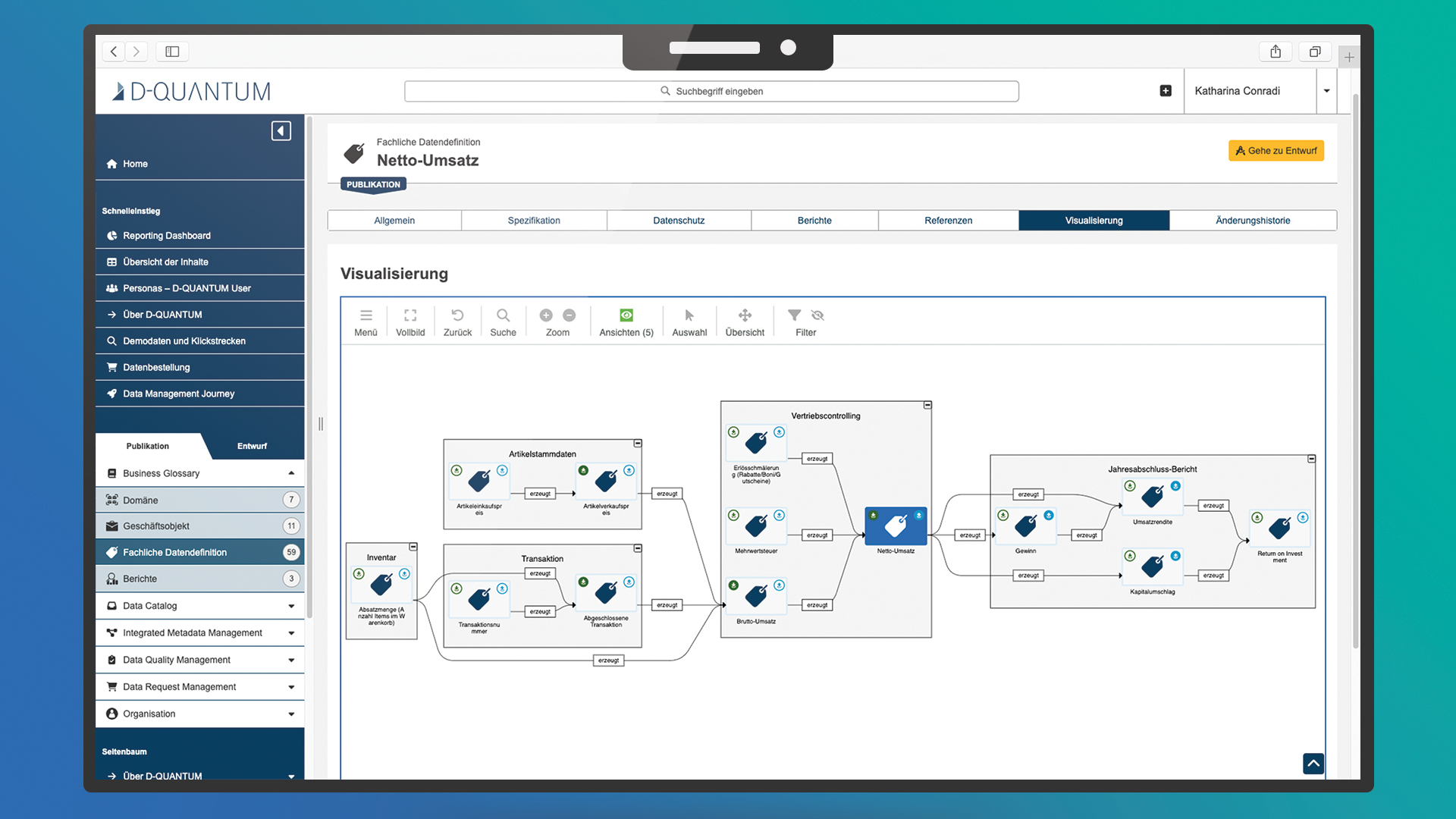Switch to the Referenzen tab
Screen dimensions: 1456x819
tap(948, 221)
